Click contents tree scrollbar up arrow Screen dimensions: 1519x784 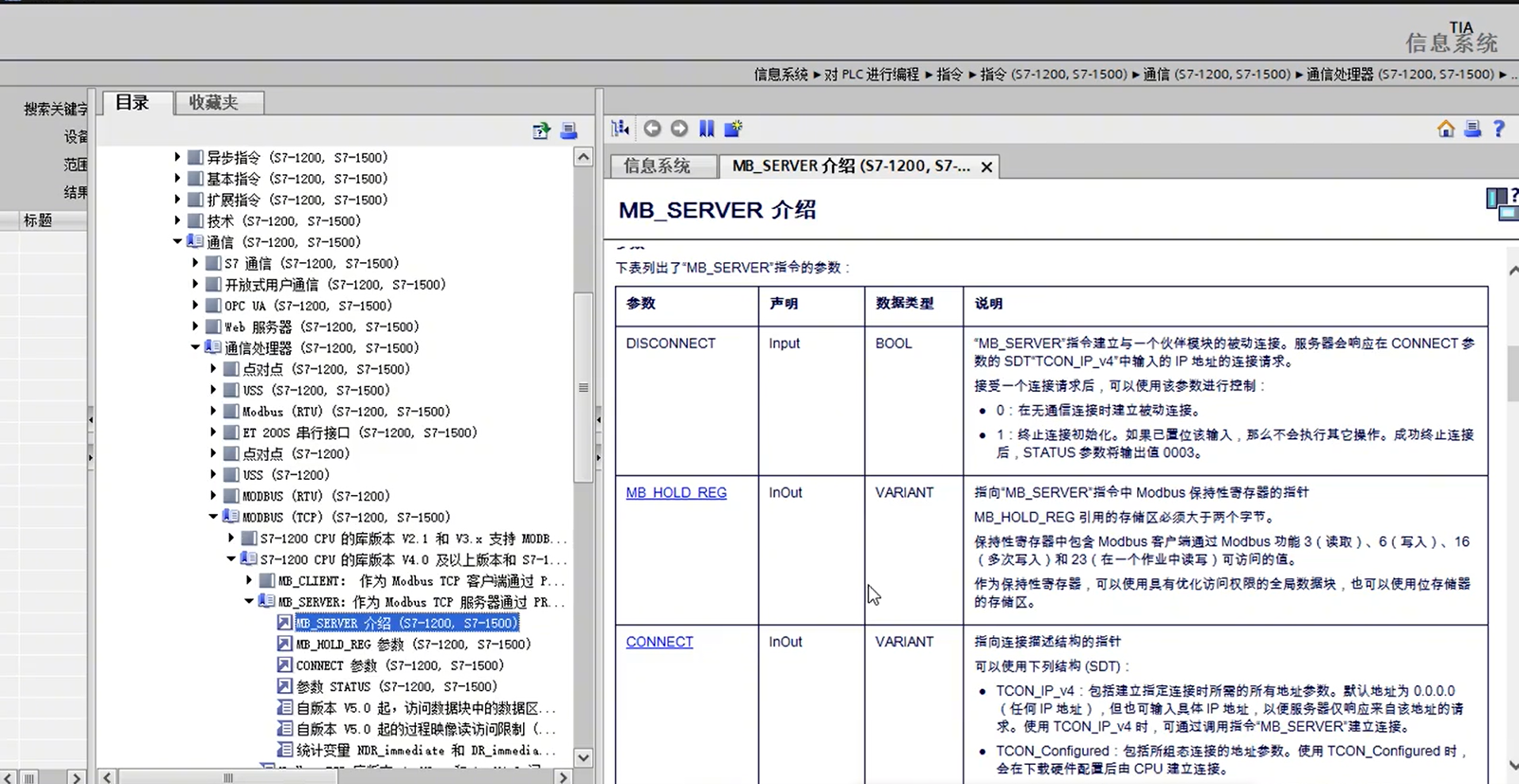[583, 157]
